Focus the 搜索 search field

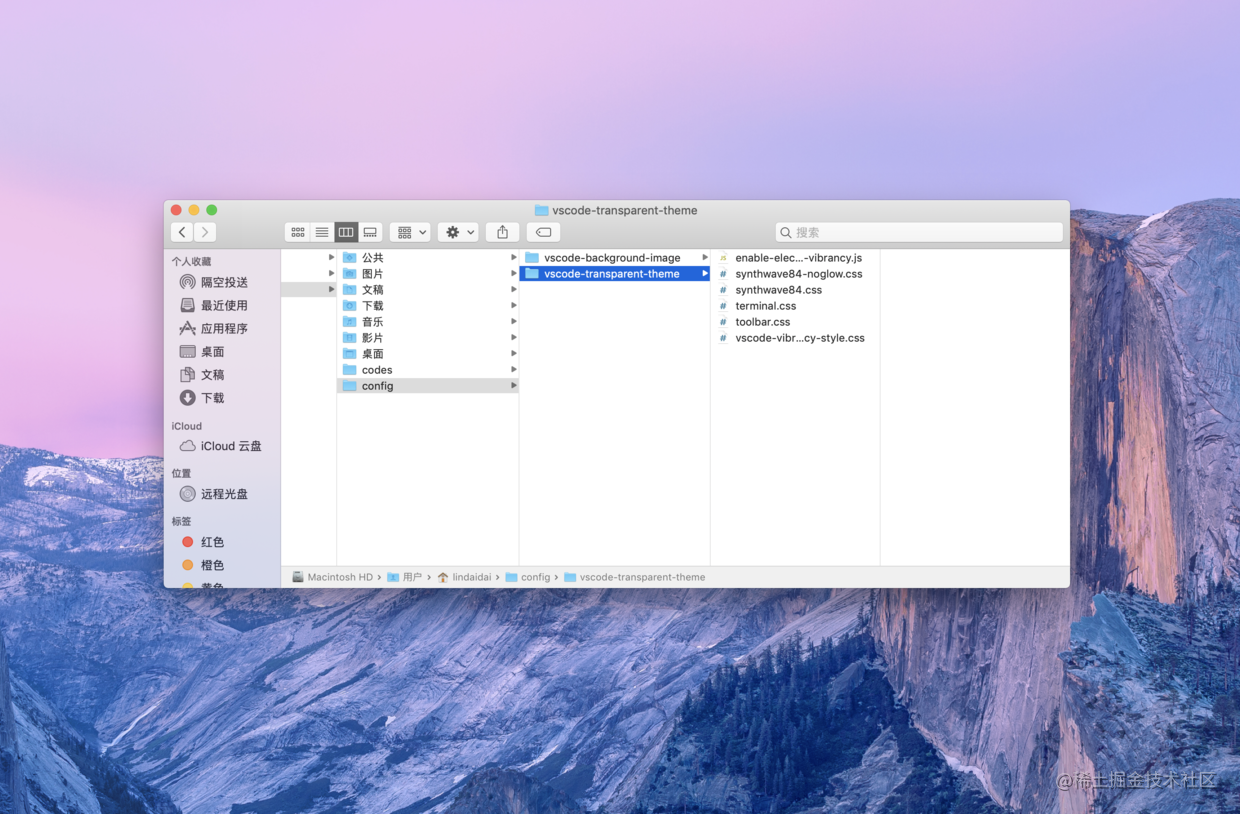[919, 232]
